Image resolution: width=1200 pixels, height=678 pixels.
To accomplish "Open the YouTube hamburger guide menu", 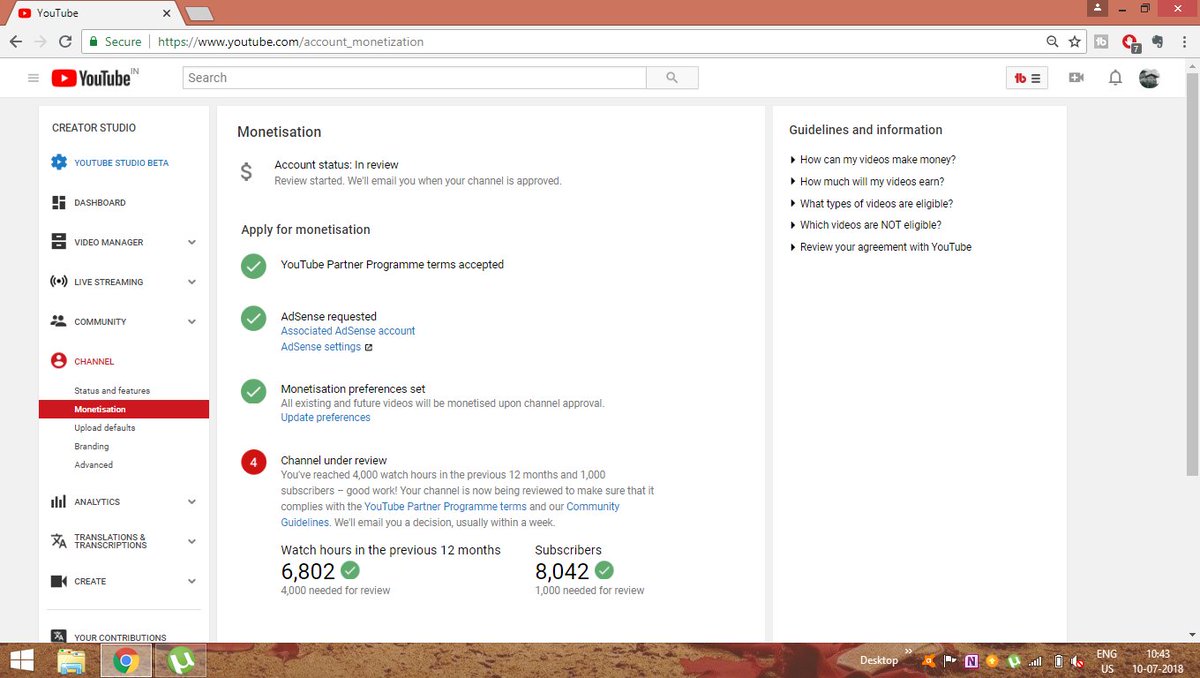I will pos(33,78).
